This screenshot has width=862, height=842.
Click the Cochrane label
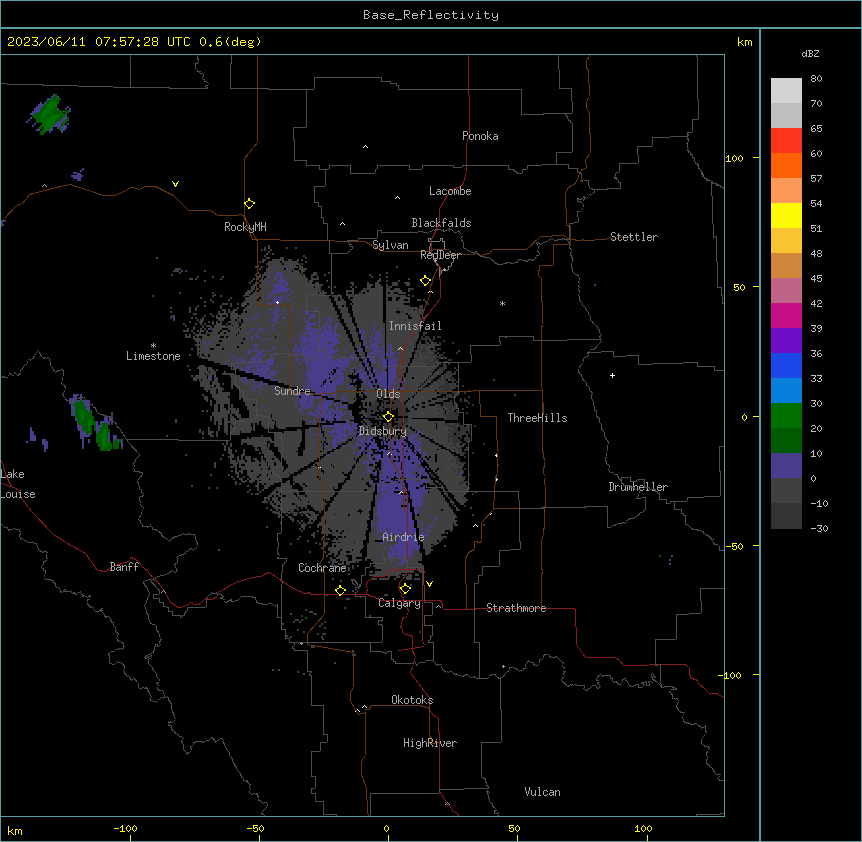(x=322, y=568)
